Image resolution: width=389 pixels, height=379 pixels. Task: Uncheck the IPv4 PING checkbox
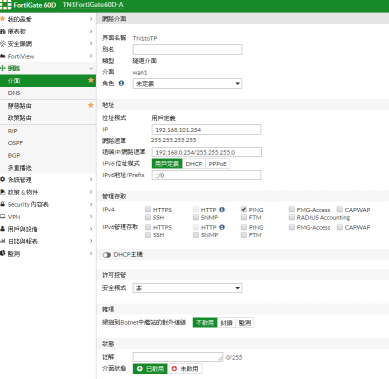pyautogui.click(x=244, y=209)
